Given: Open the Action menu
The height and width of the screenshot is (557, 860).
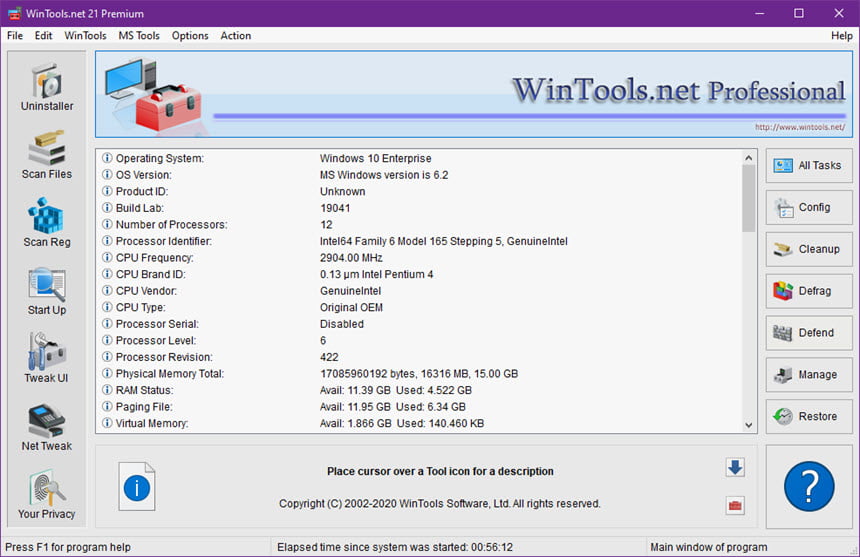Looking at the screenshot, I should pos(236,36).
